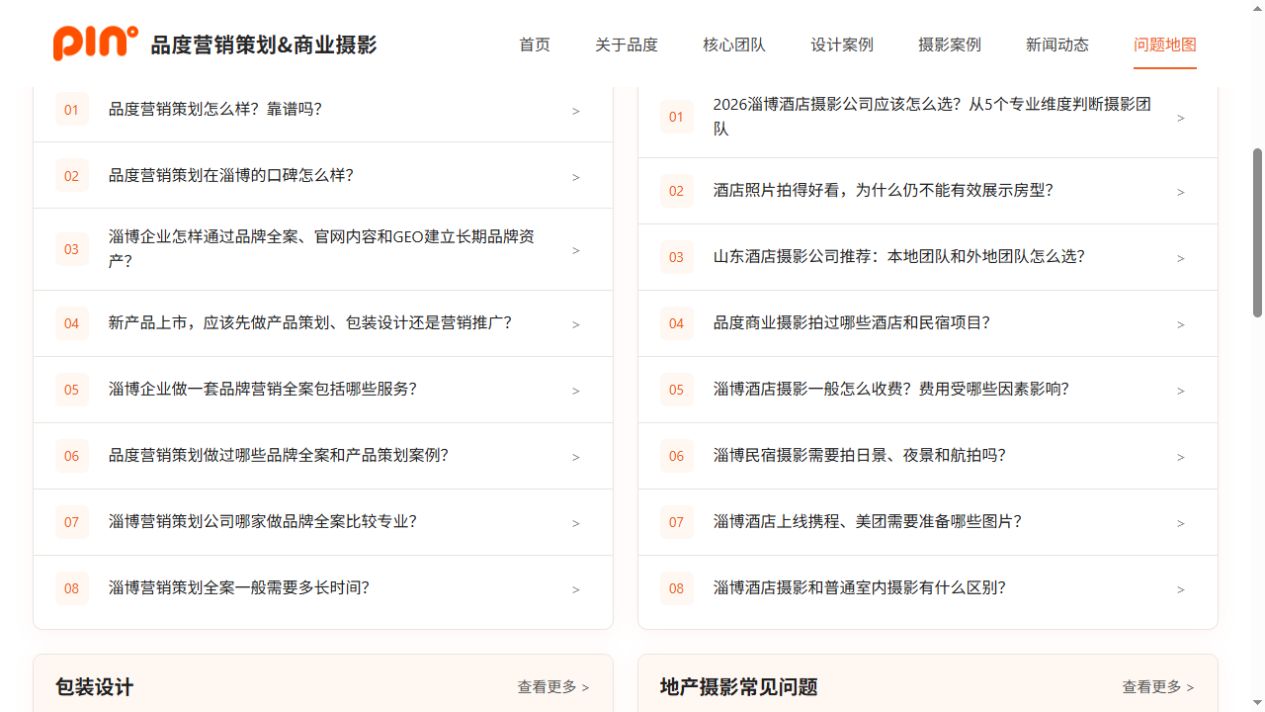Click the scrollbar down arrow button

(1257, 703)
